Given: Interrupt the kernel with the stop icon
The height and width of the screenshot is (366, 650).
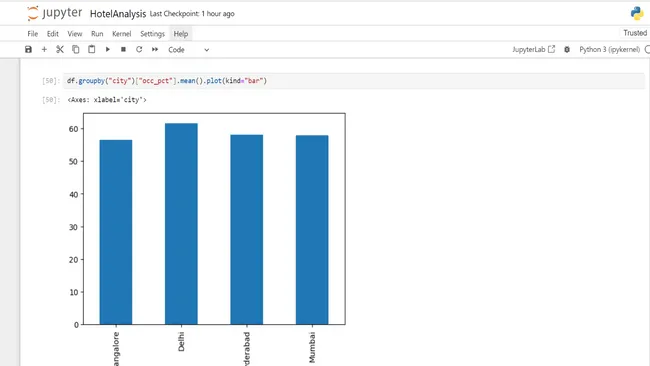Looking at the screenshot, I should click(x=123, y=49).
